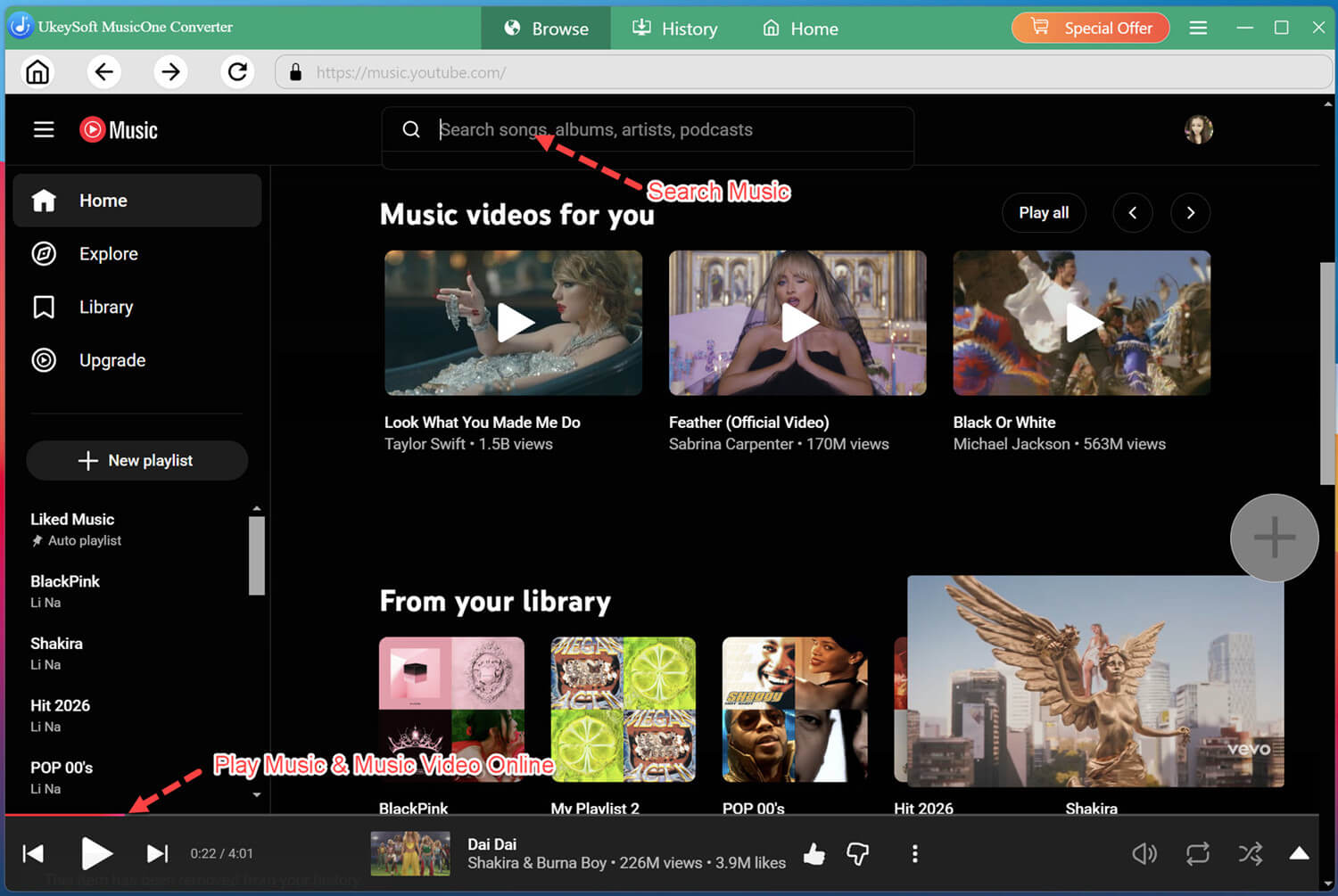Toggle YouTube Music sidebar guide menu
The image size is (1338, 896).
44,130
